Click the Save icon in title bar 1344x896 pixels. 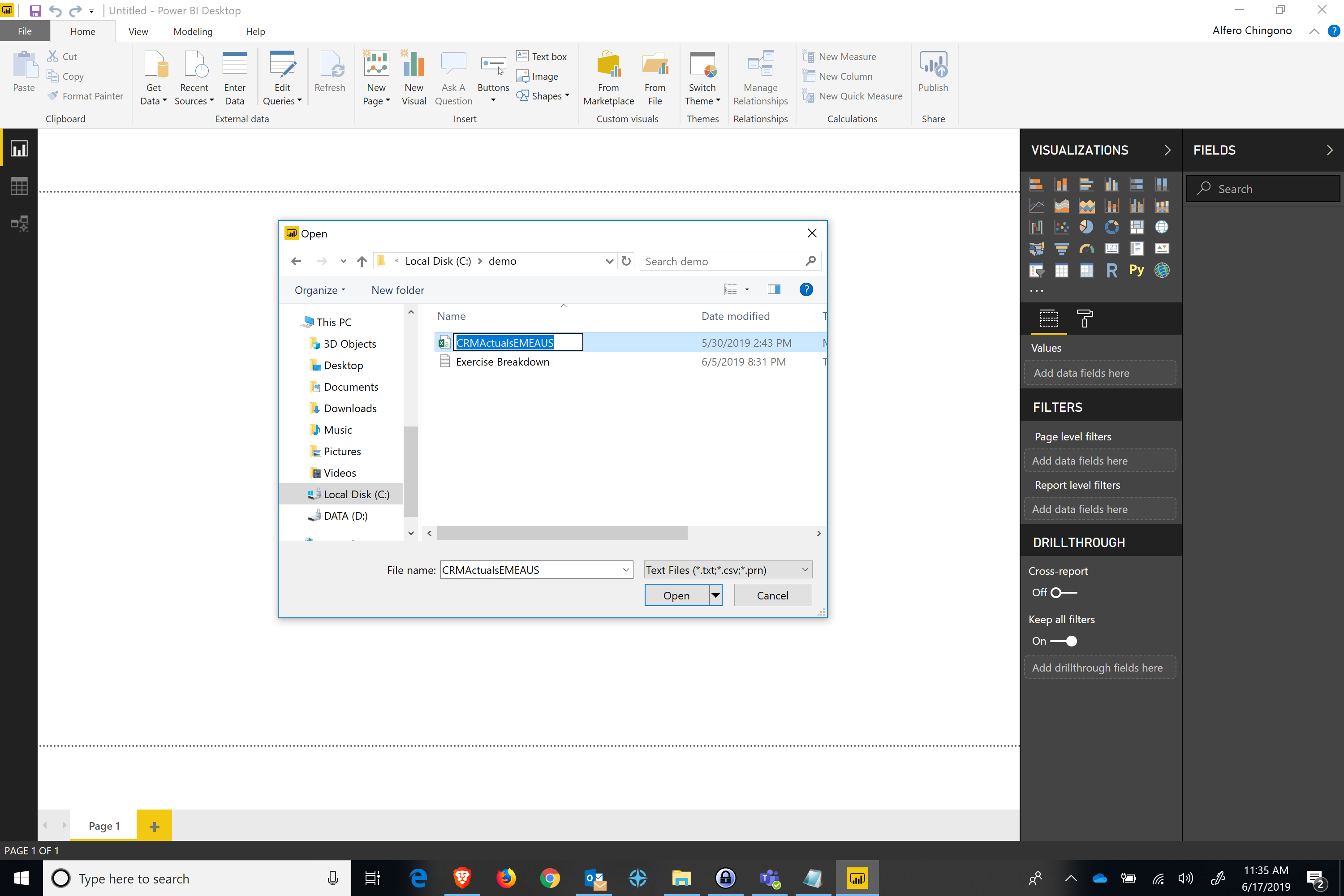point(35,10)
